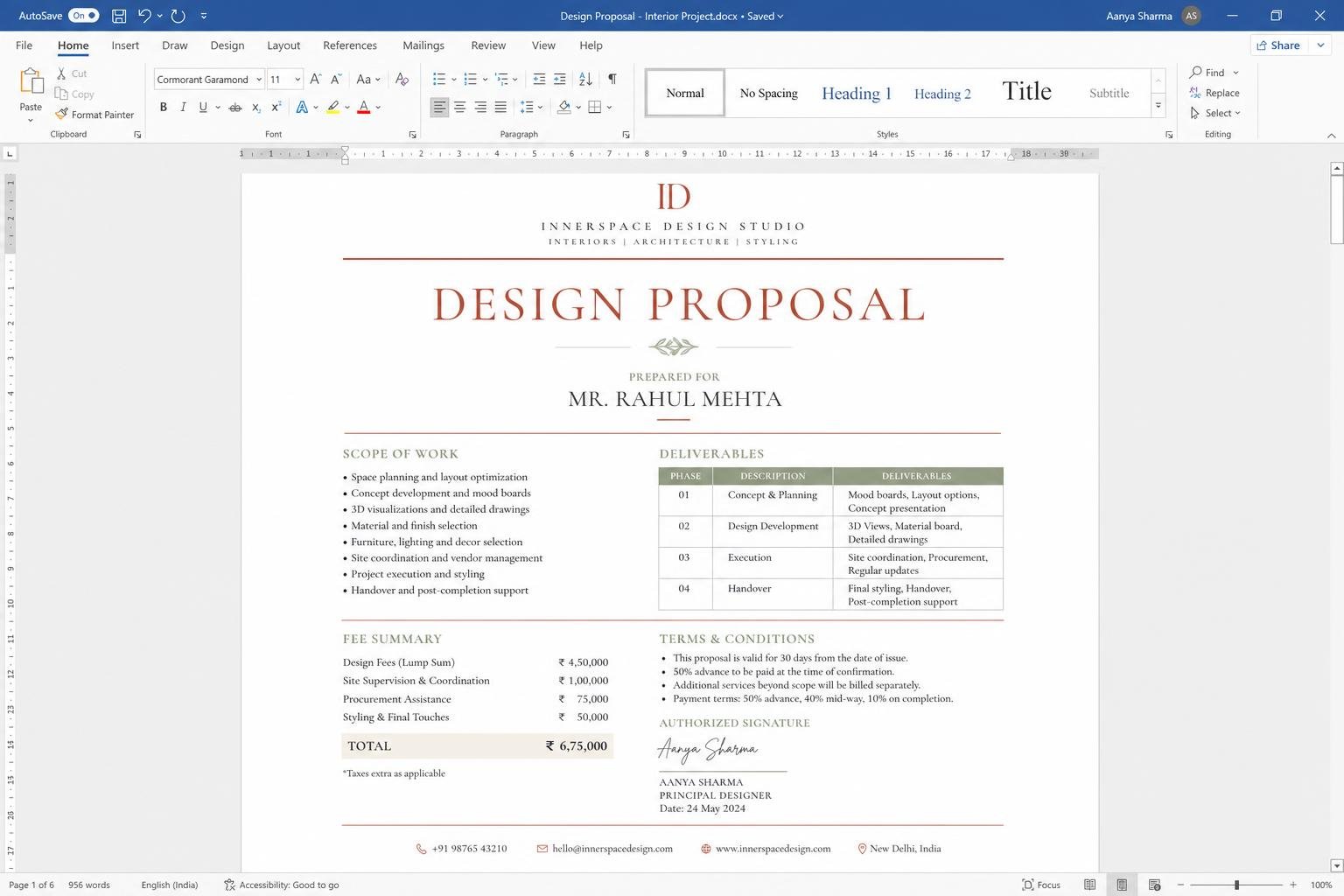Click the Sort icon

[585, 79]
